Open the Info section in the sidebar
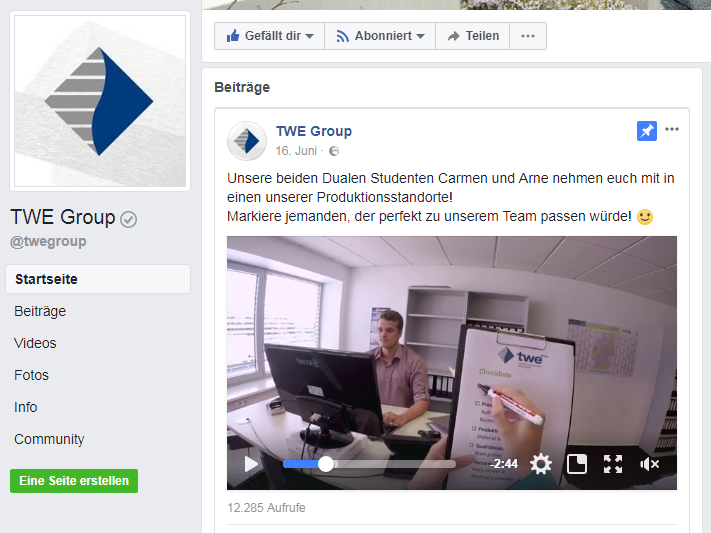The height and width of the screenshot is (533, 711). point(25,407)
